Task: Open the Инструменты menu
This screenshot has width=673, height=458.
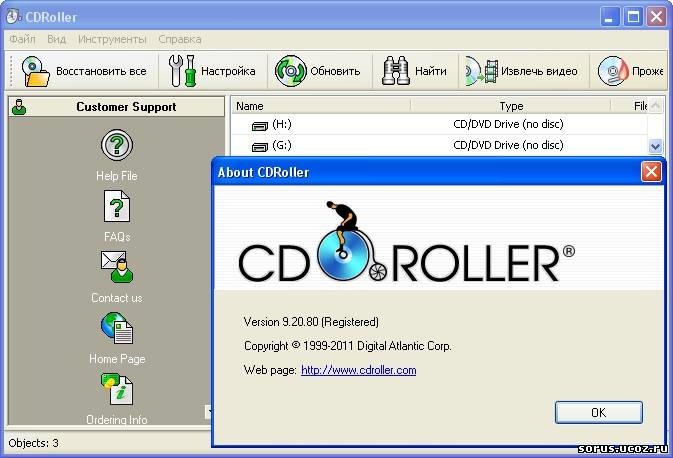Action: [112, 39]
